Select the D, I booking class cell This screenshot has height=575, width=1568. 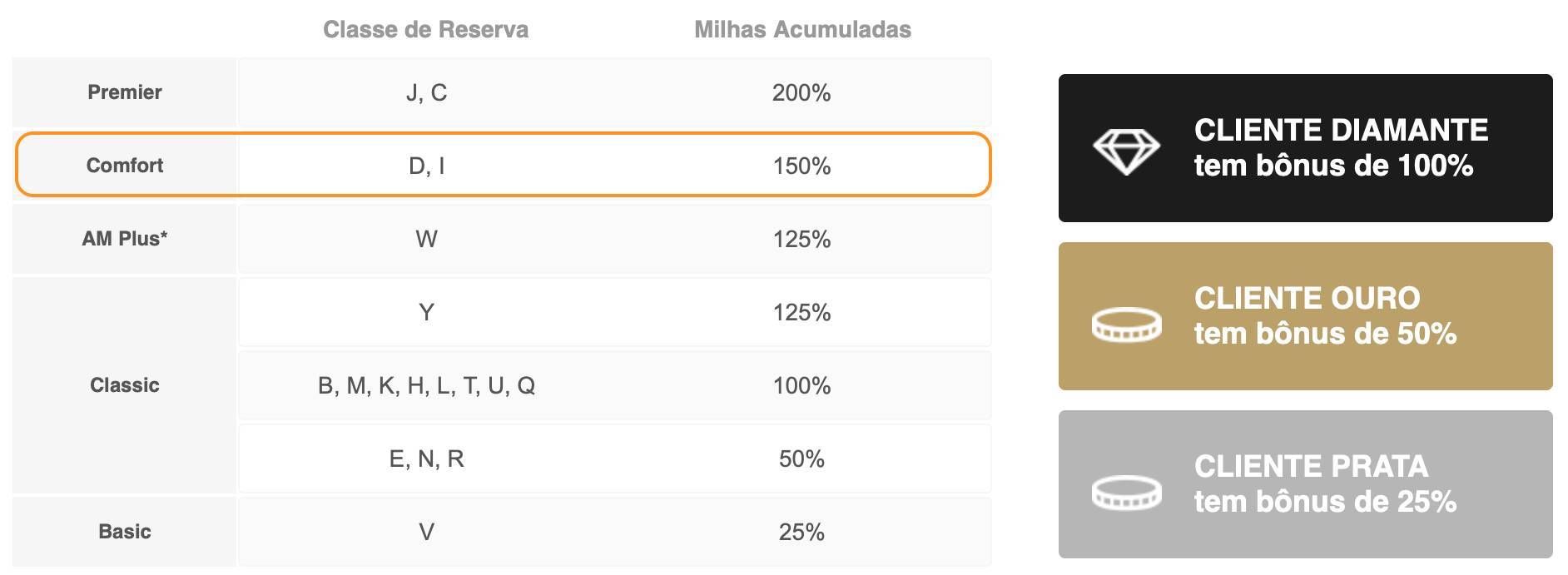point(426,166)
